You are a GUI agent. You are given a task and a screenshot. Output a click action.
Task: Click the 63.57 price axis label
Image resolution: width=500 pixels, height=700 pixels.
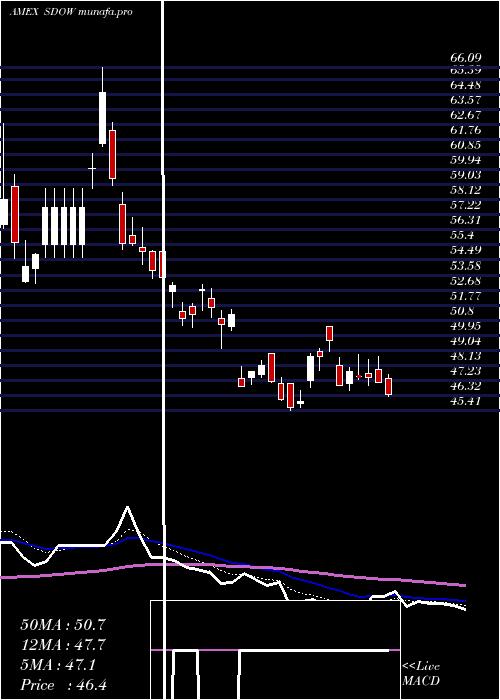tap(465, 100)
